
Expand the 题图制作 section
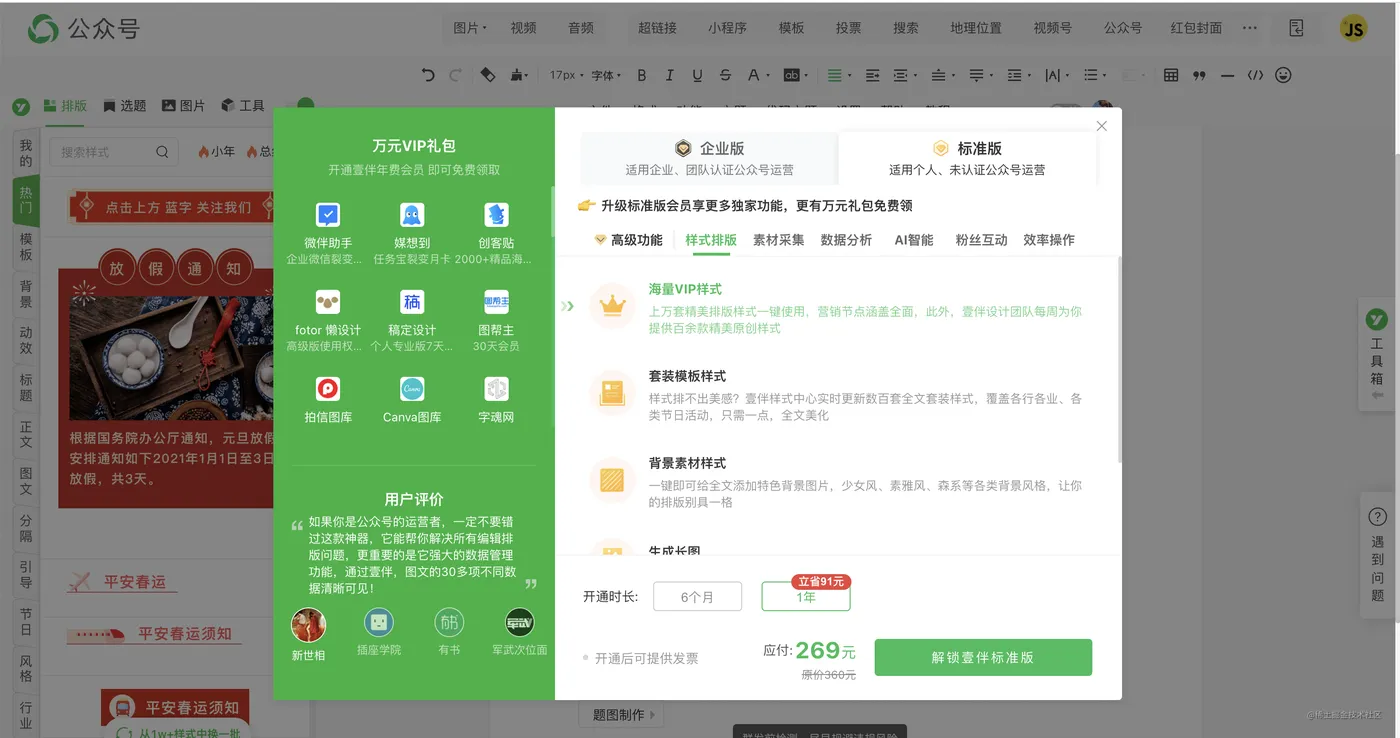[x=622, y=715]
